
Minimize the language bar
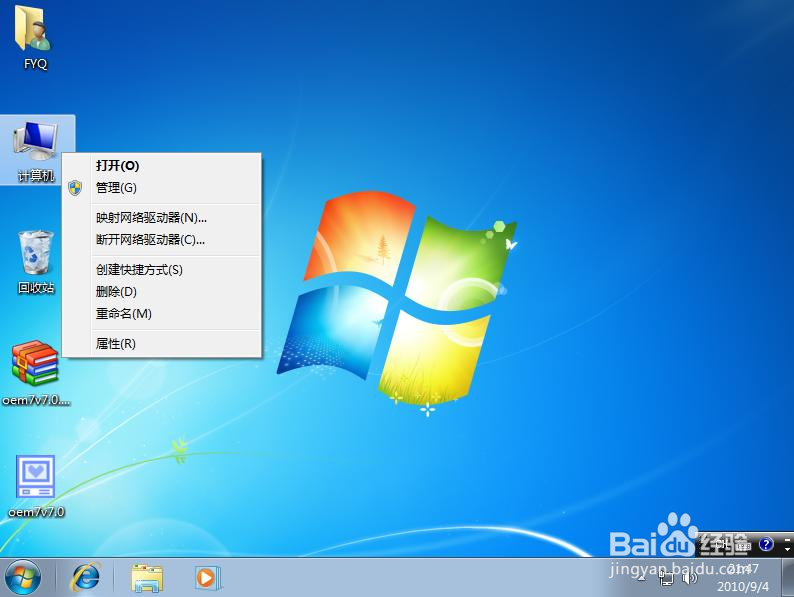(x=787, y=539)
